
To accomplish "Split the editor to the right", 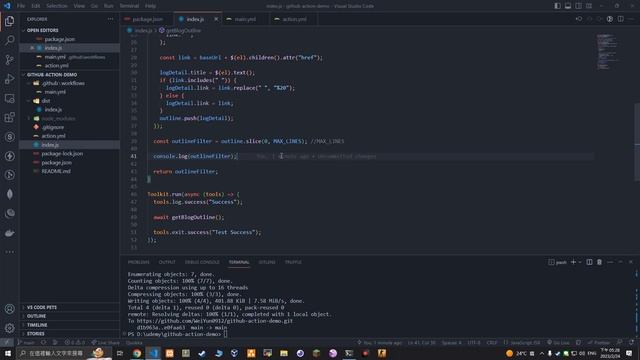I will (620, 19).
